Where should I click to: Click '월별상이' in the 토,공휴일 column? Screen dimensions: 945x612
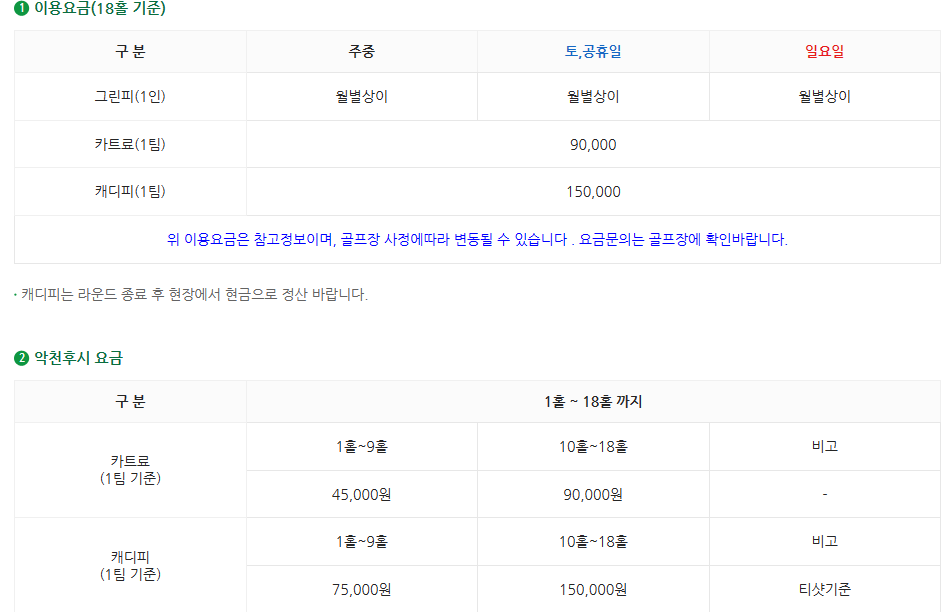click(x=593, y=96)
